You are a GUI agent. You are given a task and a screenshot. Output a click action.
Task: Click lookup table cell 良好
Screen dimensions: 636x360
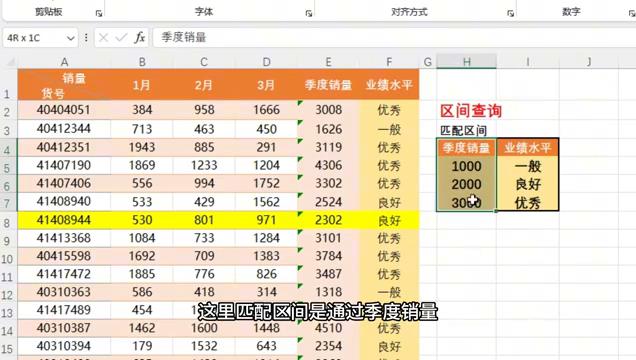(x=528, y=184)
